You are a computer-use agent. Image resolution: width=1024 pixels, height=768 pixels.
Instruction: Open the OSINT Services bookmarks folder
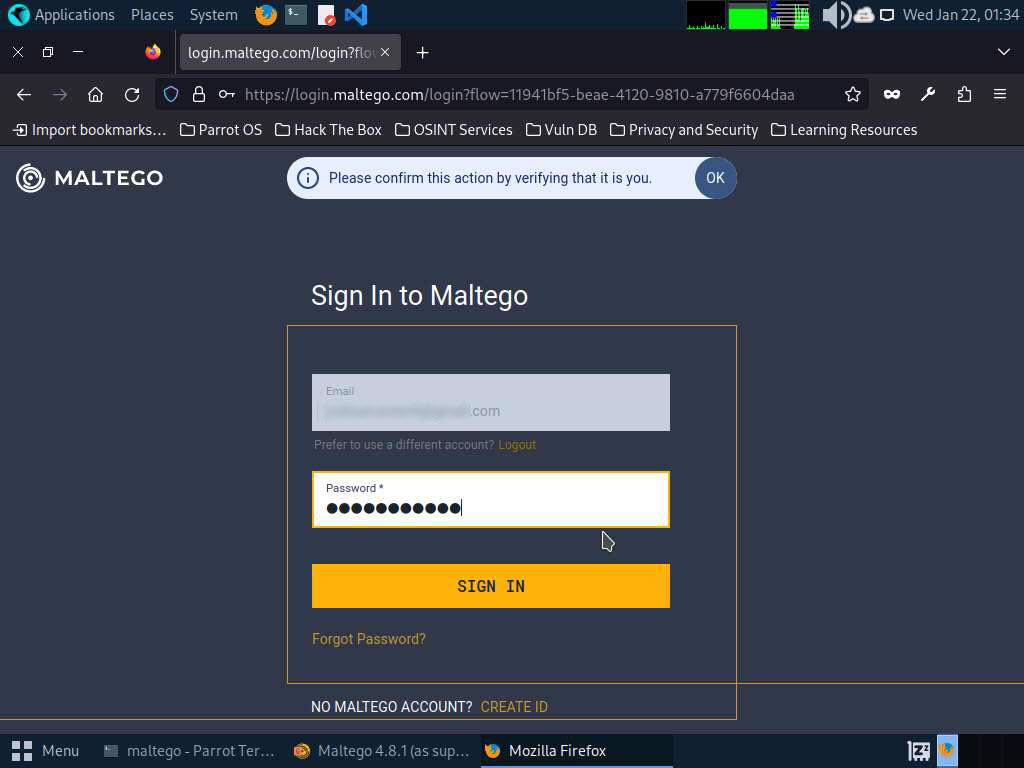pyautogui.click(x=454, y=130)
